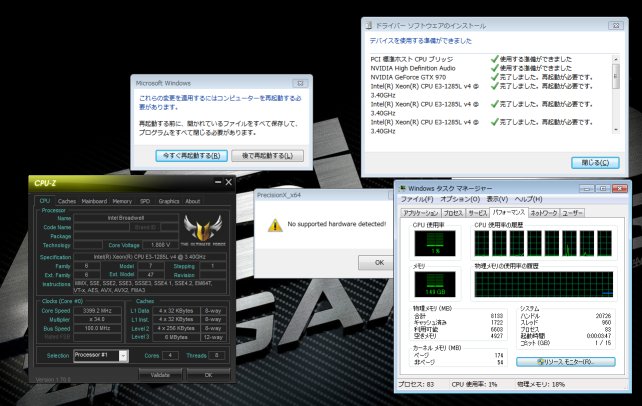Click the Validate button in CPU-Z
The image size is (642, 406).
(x=160, y=374)
